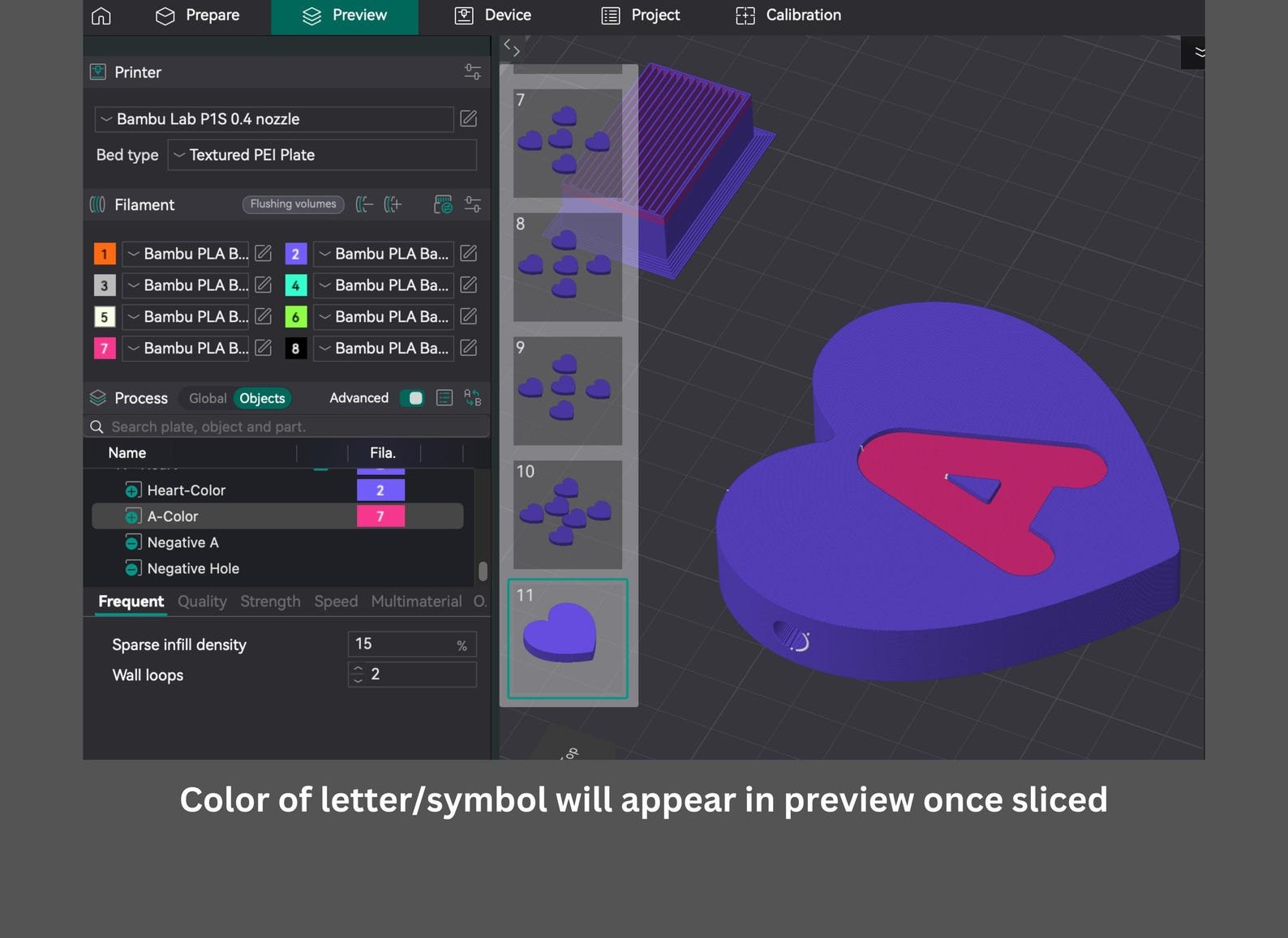Sync filaments from AMS icon
1288x938 pixels.
(x=443, y=204)
